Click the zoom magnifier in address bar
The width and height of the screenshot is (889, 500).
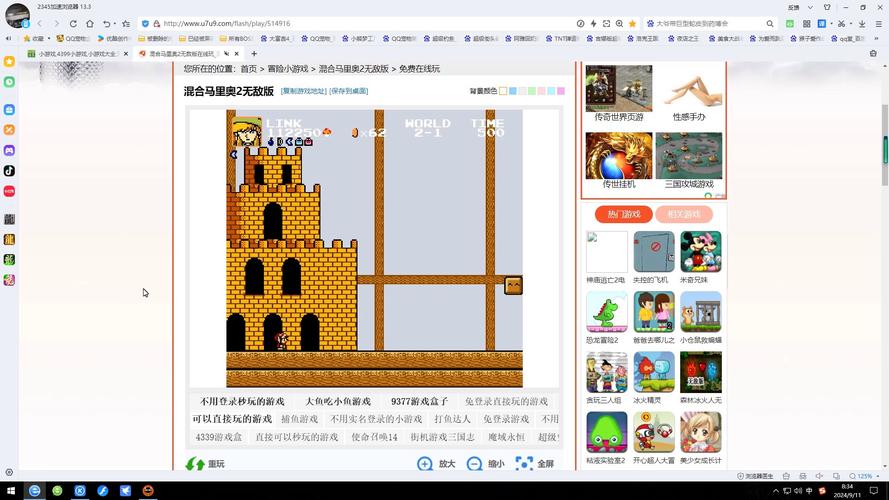pos(619,24)
